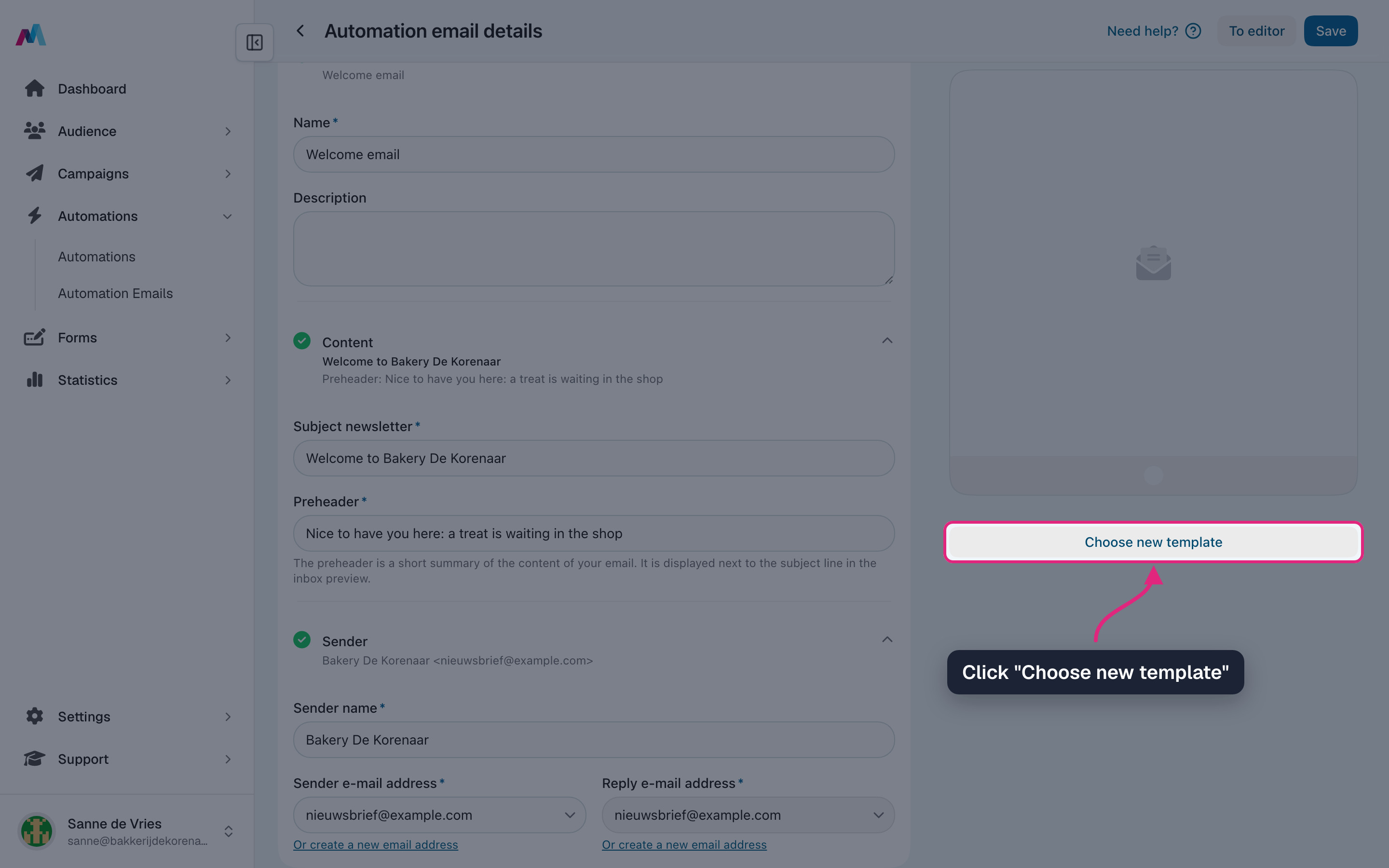Click create new email link under Reply address

[x=684, y=844]
